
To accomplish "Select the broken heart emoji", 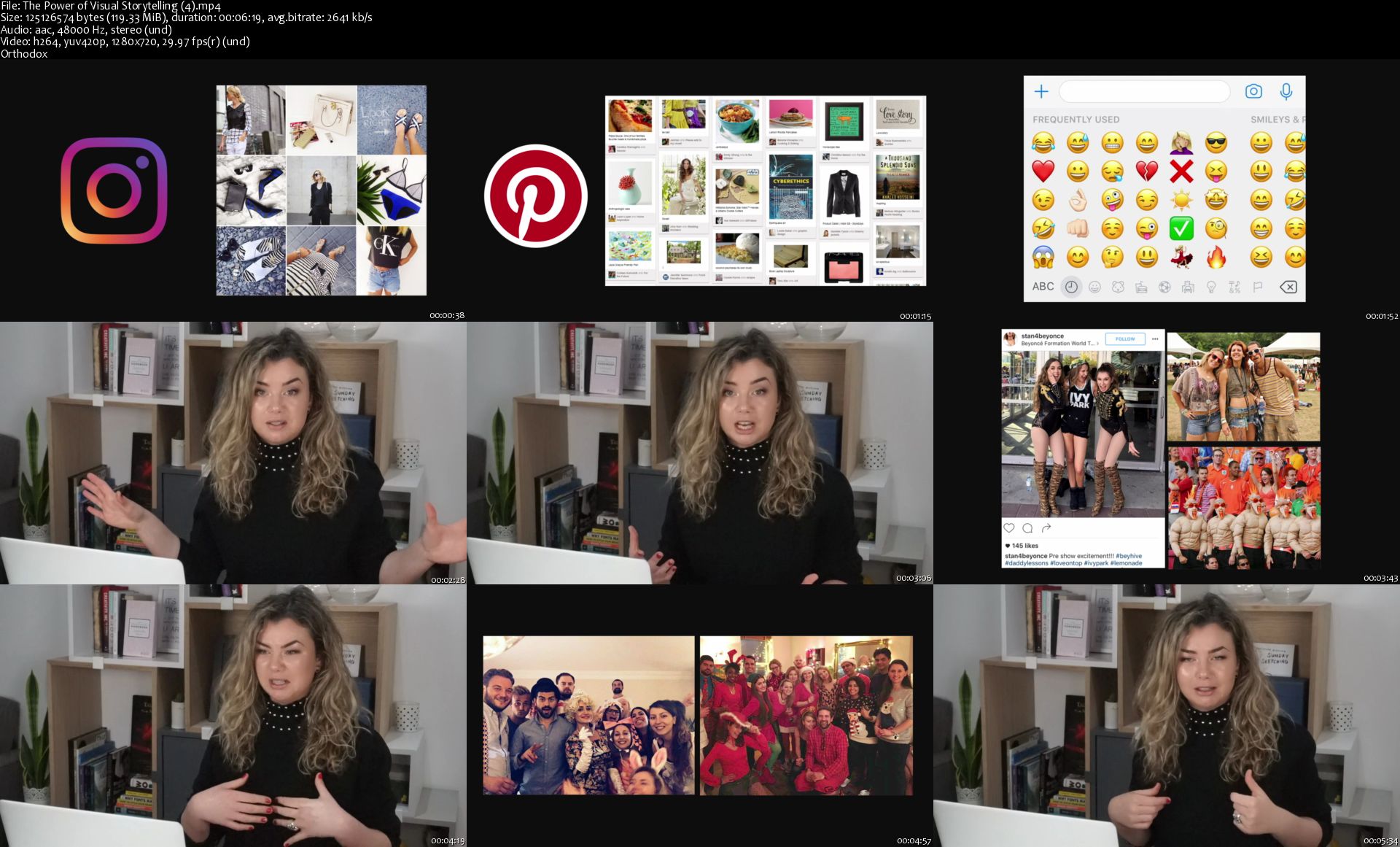I will [1147, 171].
